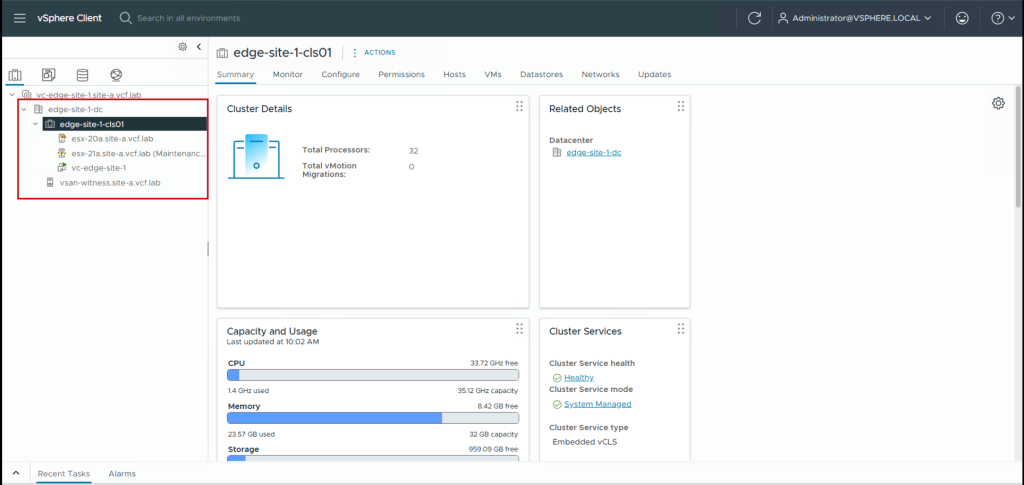Switch to the Recent Tasks tab
Image resolution: width=1024 pixels, height=485 pixels.
click(64, 473)
